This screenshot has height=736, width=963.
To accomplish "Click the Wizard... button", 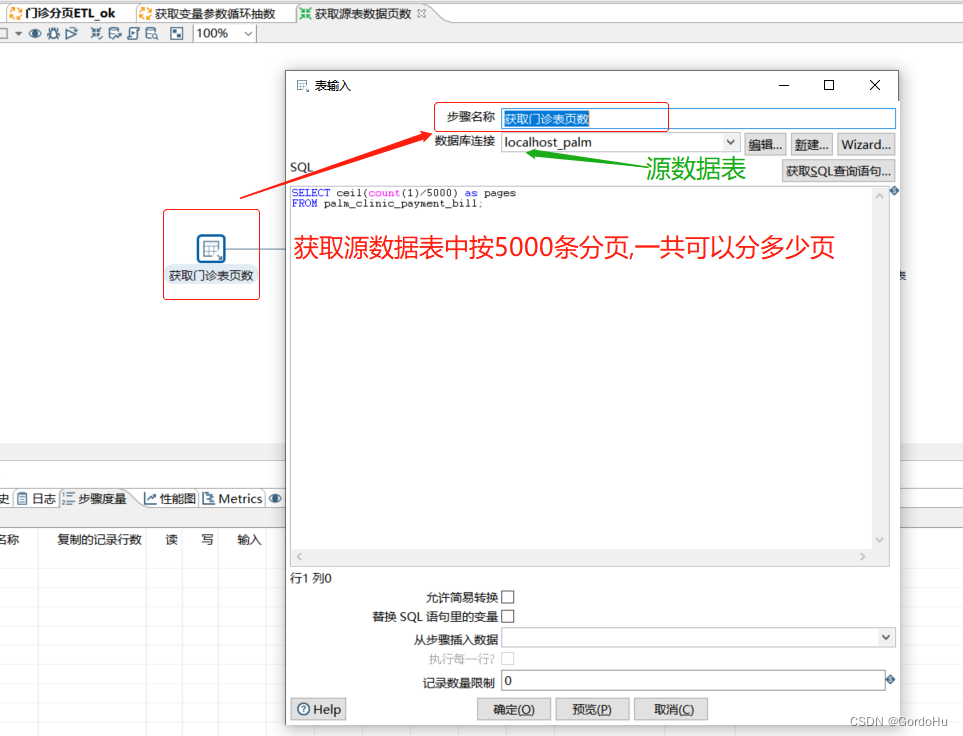I will click(866, 145).
